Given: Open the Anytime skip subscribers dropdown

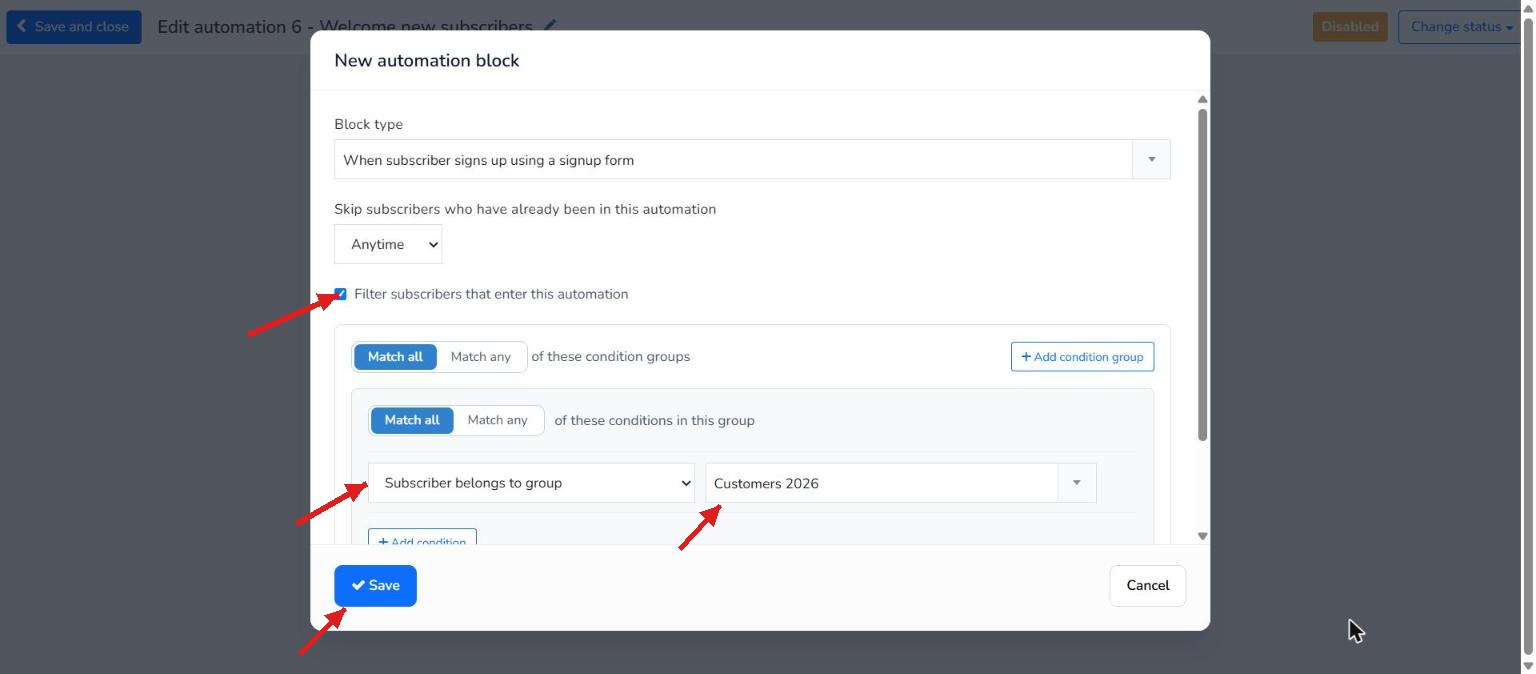Looking at the screenshot, I should click(x=388, y=244).
